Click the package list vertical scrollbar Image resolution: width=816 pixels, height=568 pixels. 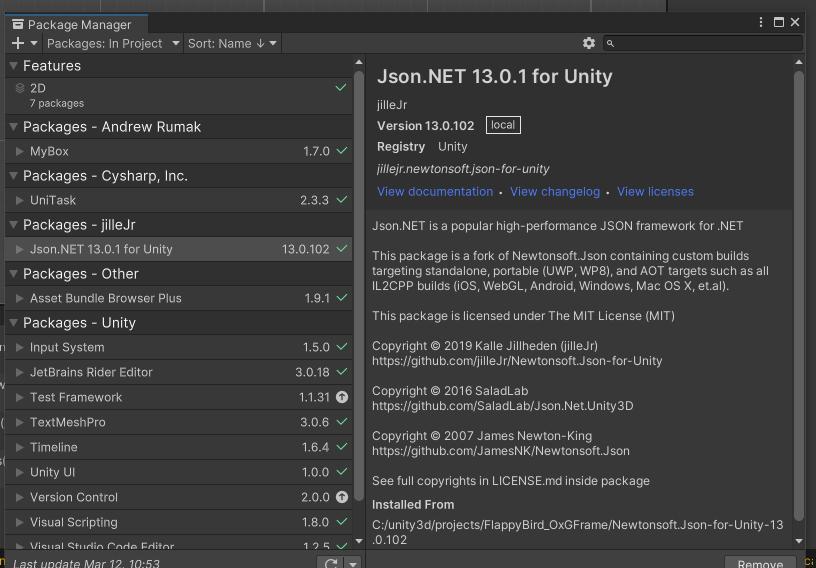(x=359, y=285)
